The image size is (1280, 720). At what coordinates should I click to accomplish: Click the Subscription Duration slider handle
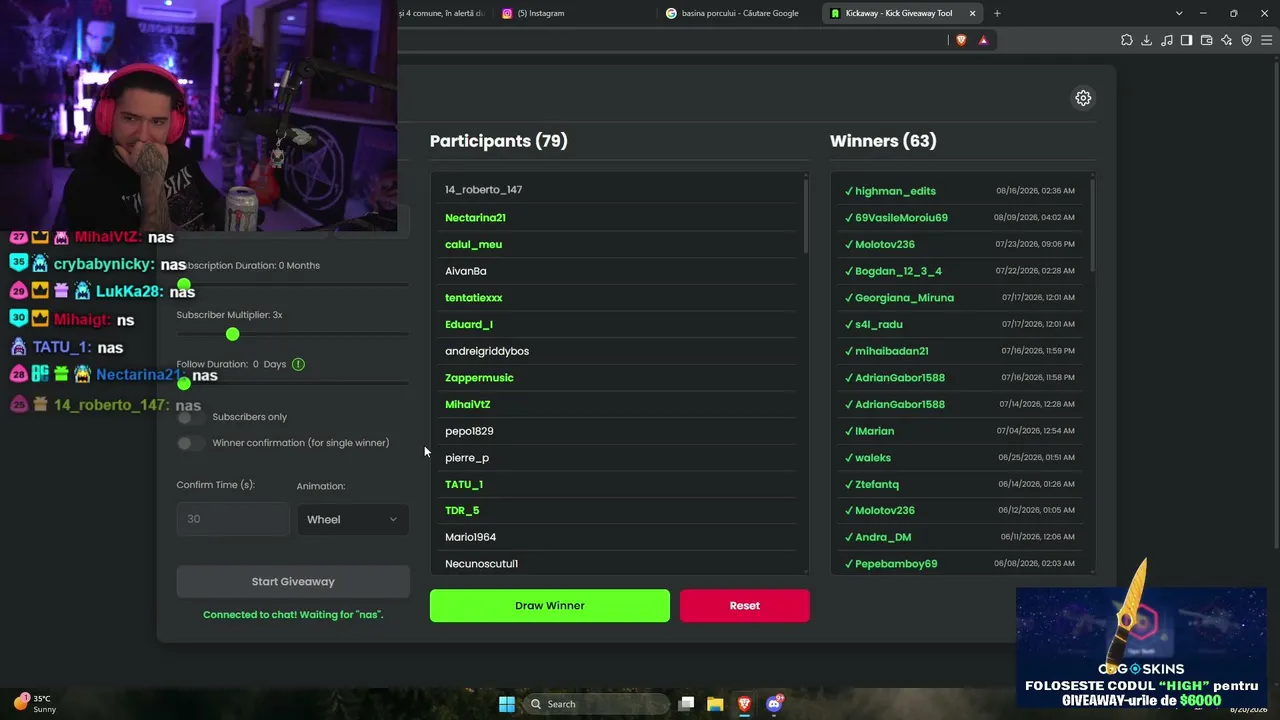coord(184,285)
